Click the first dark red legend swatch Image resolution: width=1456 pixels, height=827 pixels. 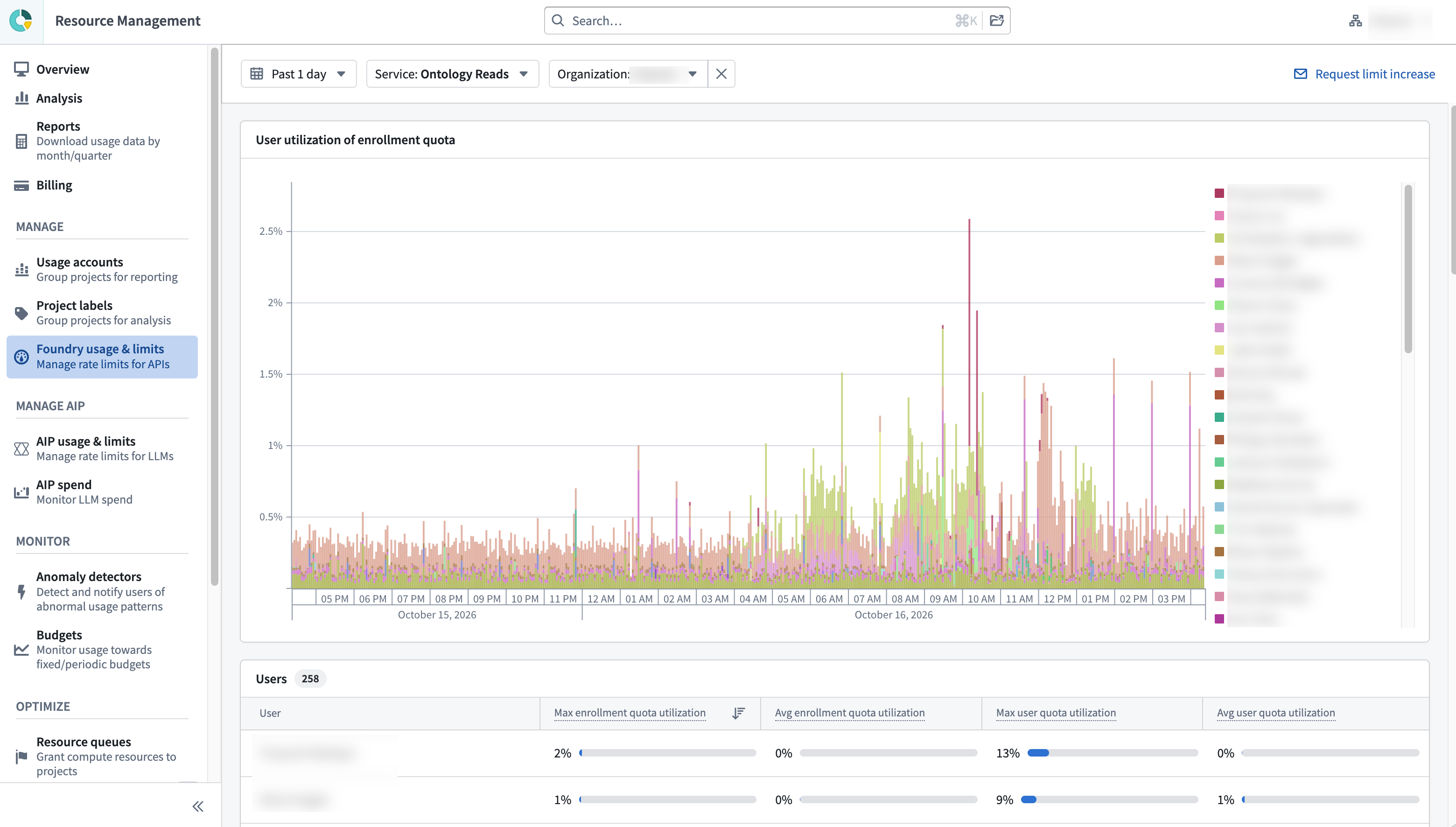click(1219, 194)
